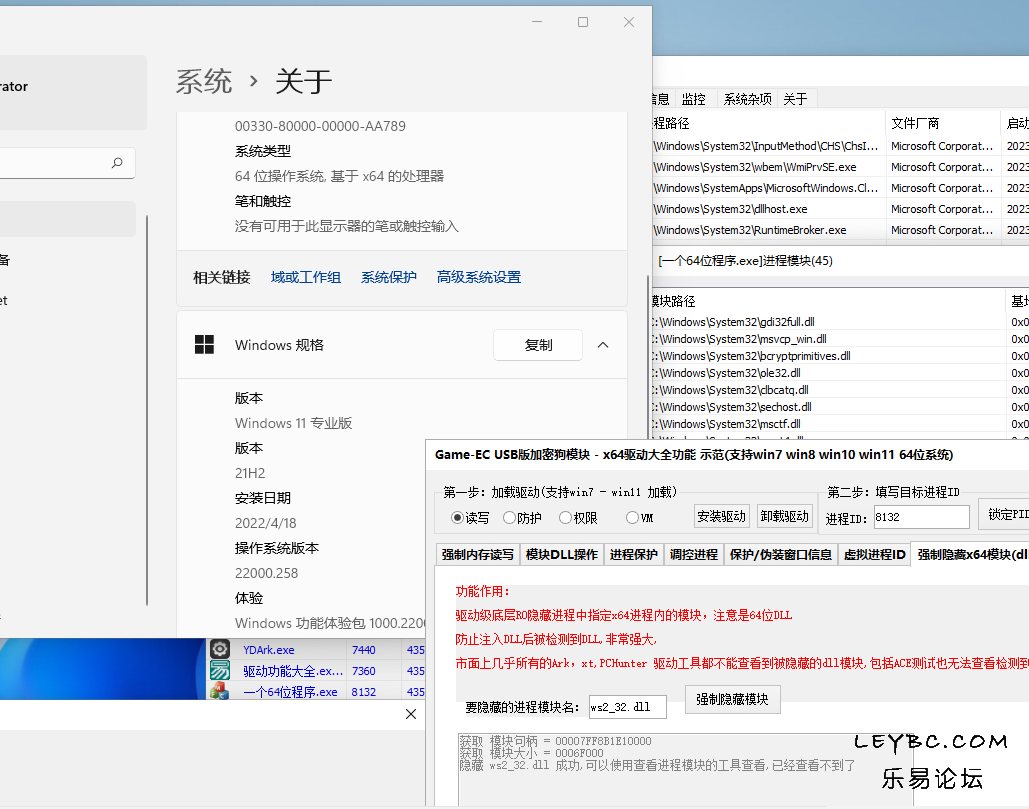Open the 系统杂项 tab in the Ark tool
The width and height of the screenshot is (1029, 809).
[747, 99]
